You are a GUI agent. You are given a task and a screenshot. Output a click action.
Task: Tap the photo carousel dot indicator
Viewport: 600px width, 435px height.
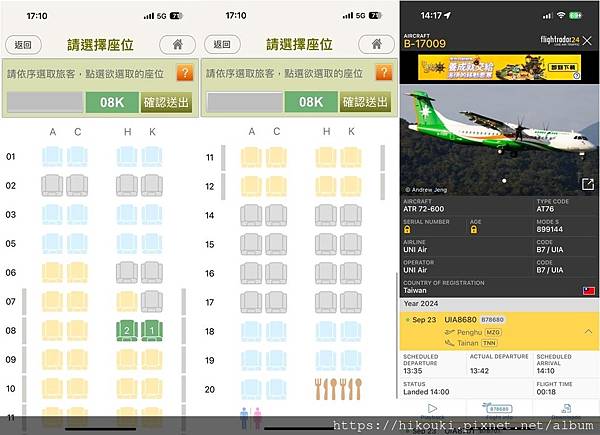[504, 181]
